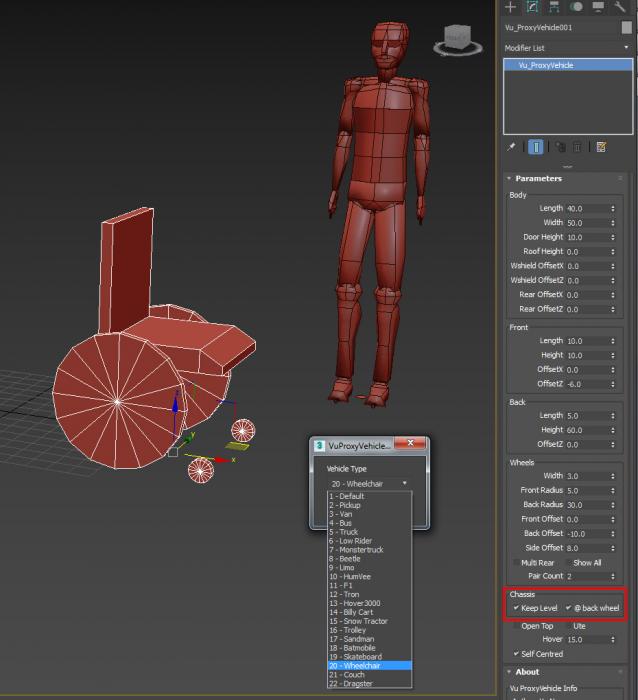The image size is (638, 700).
Task: Uncheck the Keep Level checkbox
Action: [516, 608]
